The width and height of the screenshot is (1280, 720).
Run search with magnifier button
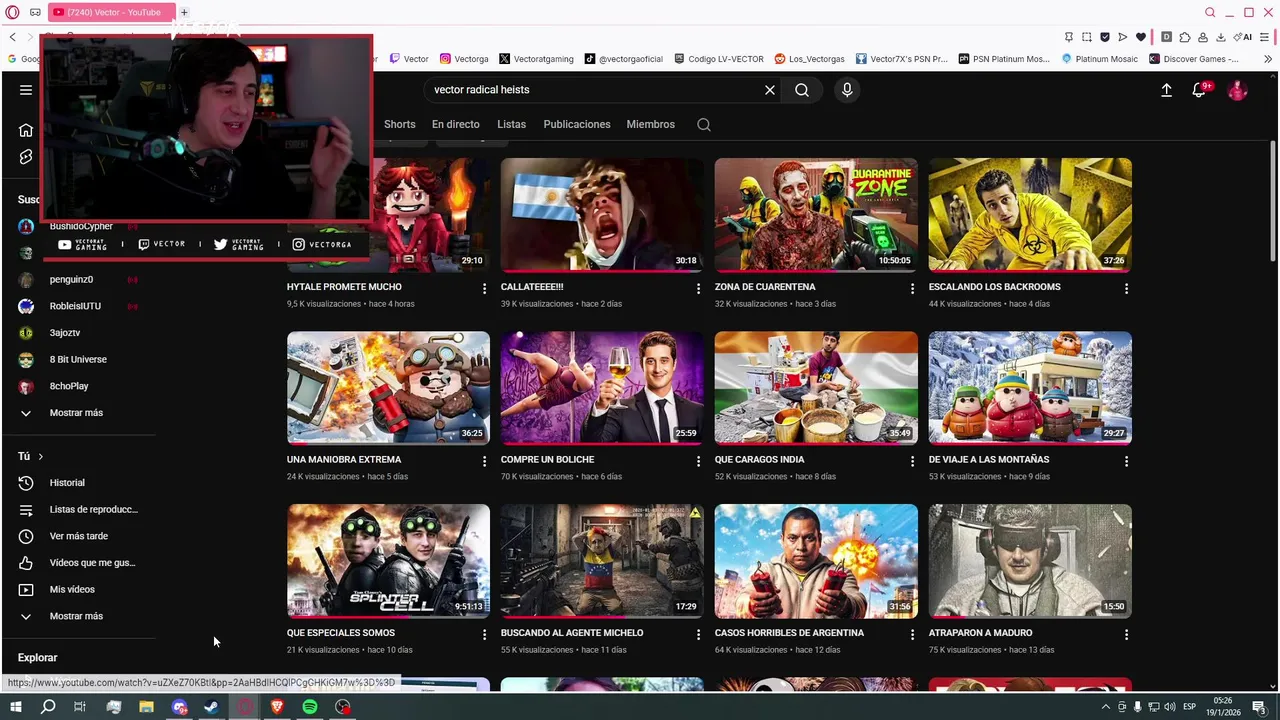coord(802,90)
